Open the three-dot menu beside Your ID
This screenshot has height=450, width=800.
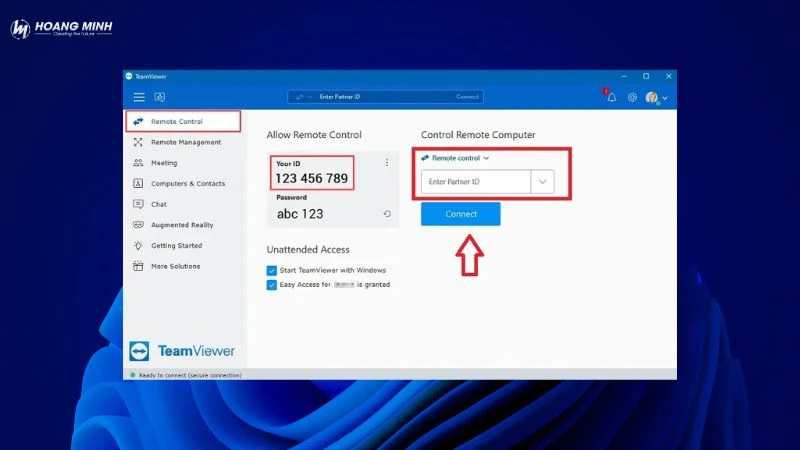tap(387, 163)
